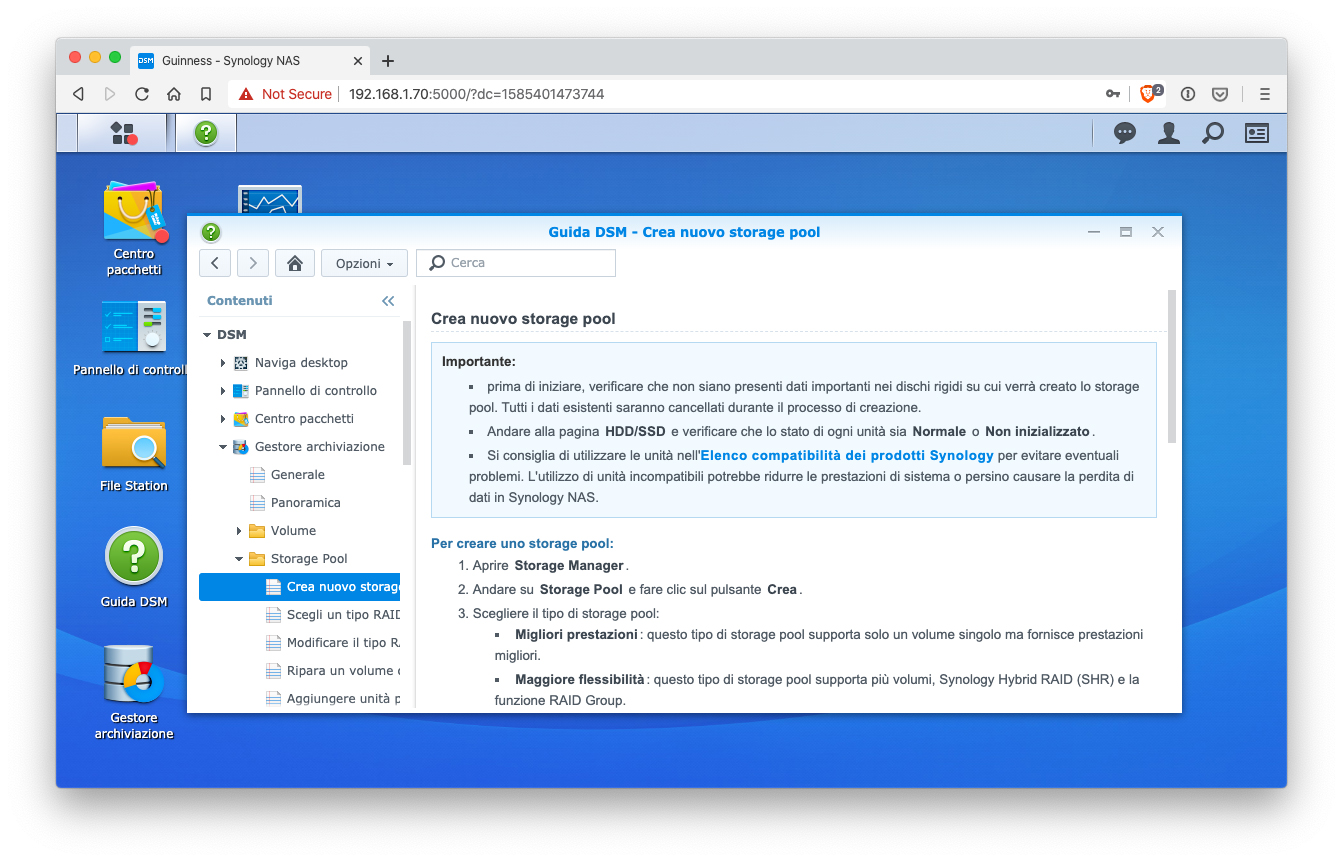Screen dimensions: 1343x862
Task: Open the DSM notifications speech bubble
Action: pos(1125,133)
